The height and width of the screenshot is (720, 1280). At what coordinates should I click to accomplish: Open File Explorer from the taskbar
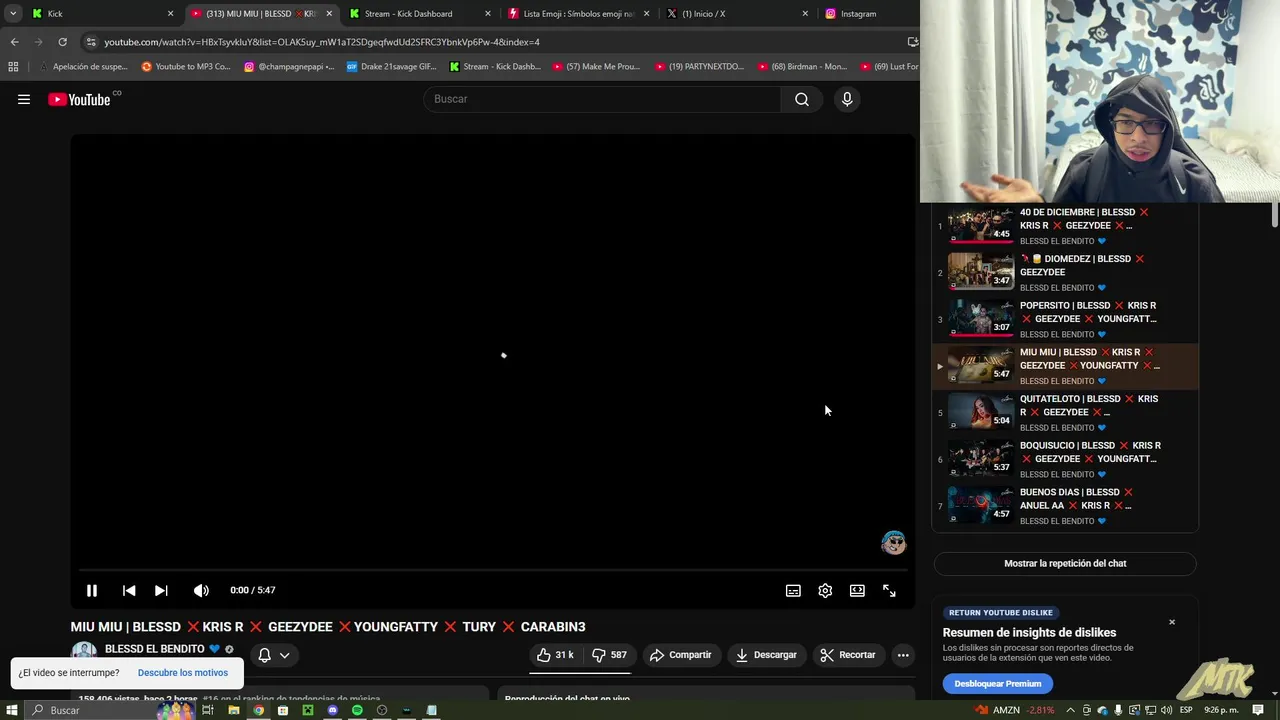(x=234, y=710)
